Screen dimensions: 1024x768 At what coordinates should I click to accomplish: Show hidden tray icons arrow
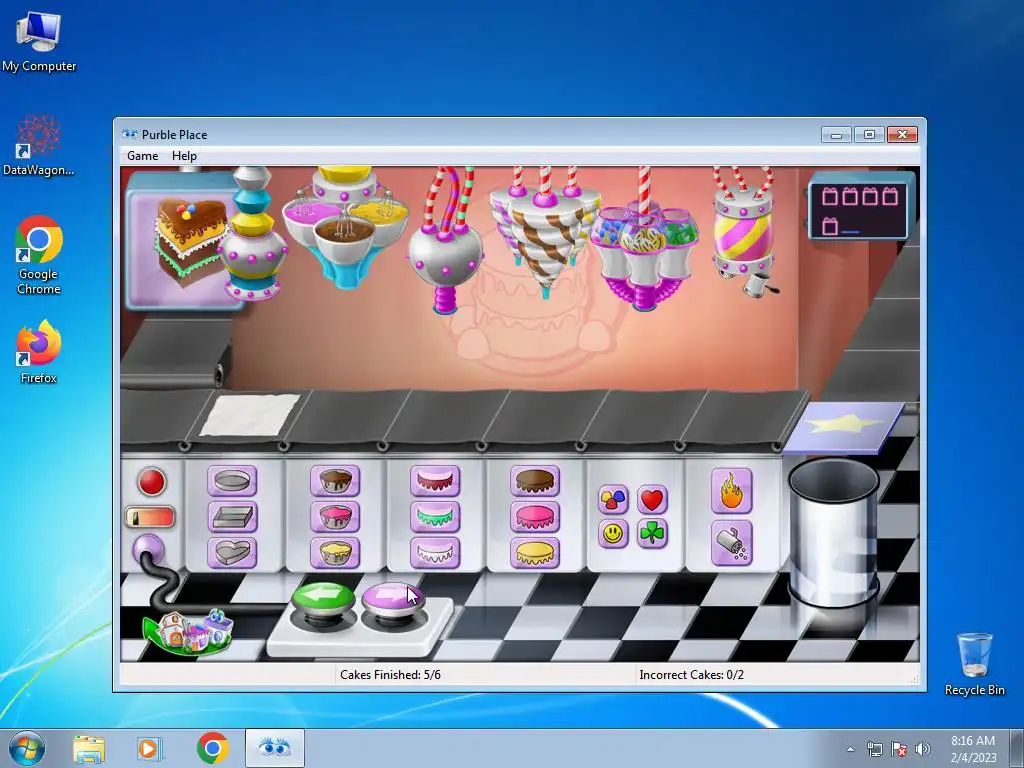click(850, 749)
